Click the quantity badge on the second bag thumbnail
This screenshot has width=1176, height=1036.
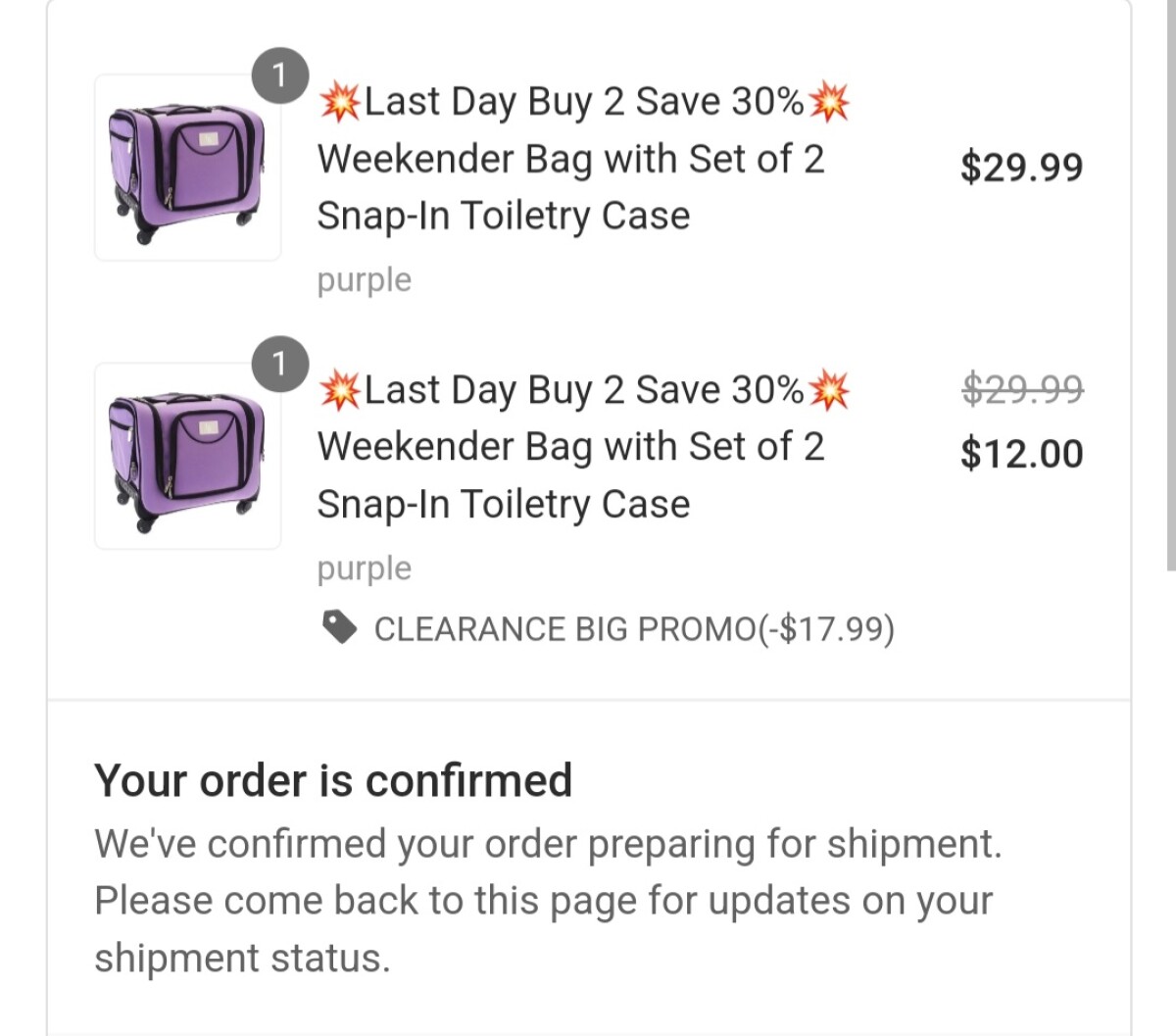coord(279,364)
